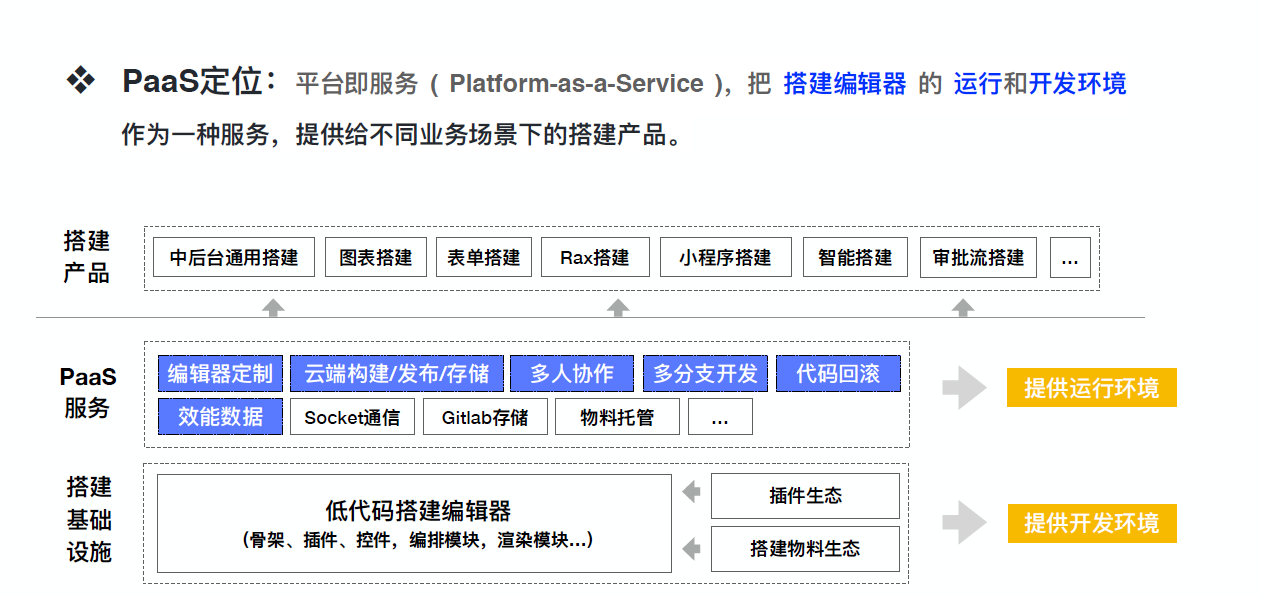Select the blue 多分支开发 box
This screenshot has width=1261, height=596.
(x=705, y=374)
